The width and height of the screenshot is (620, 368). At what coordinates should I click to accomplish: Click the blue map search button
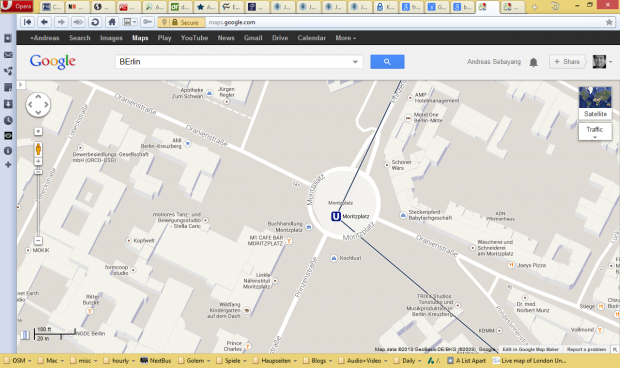coord(387,62)
